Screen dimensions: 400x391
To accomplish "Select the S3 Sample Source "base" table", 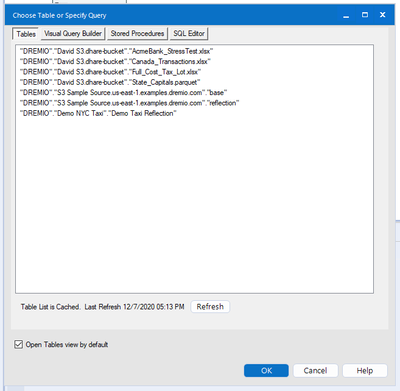I will tap(123, 93).
